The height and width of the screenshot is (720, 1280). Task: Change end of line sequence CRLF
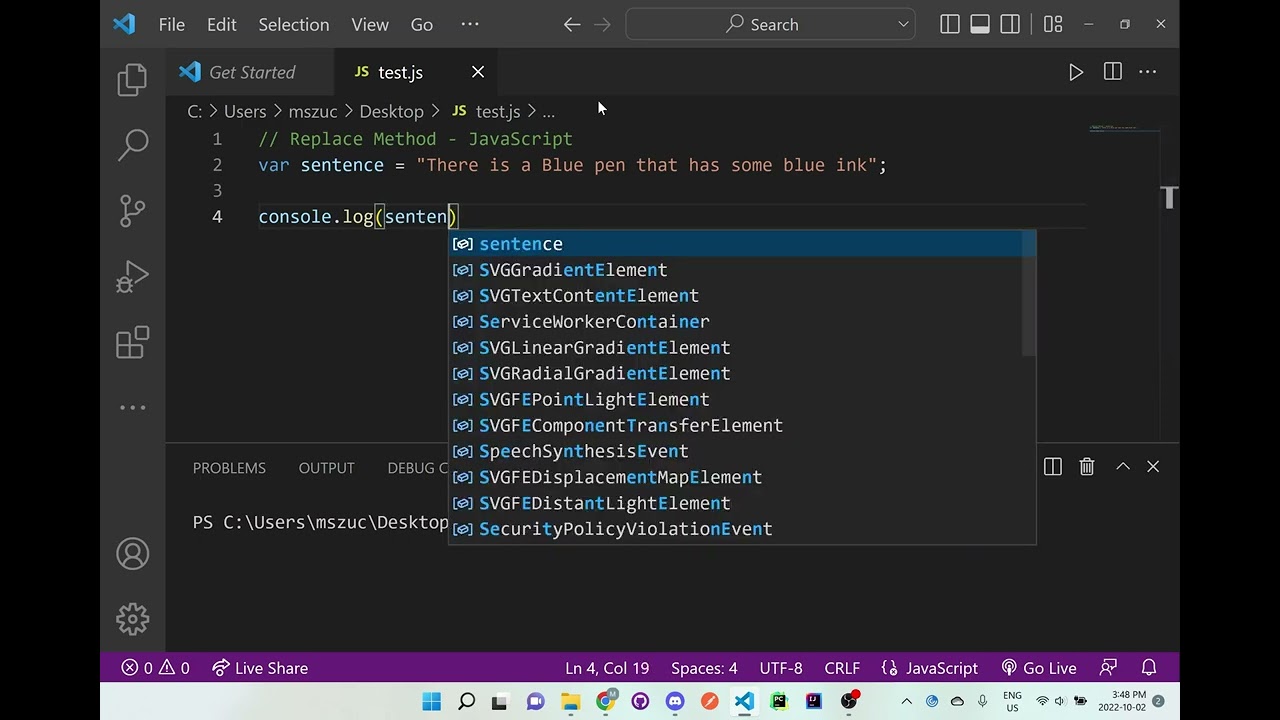[x=842, y=668]
